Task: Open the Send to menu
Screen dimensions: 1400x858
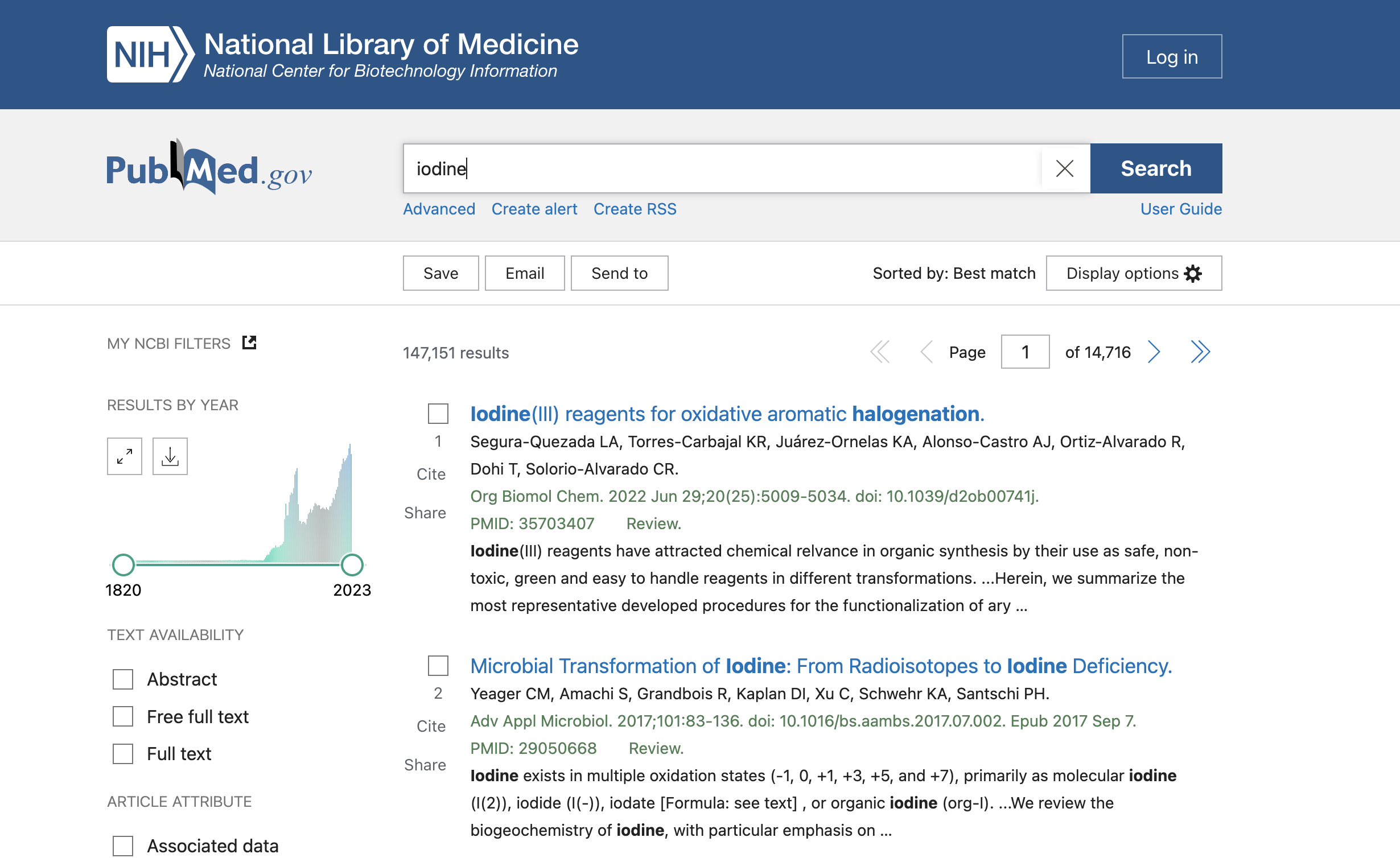Action: (620, 273)
